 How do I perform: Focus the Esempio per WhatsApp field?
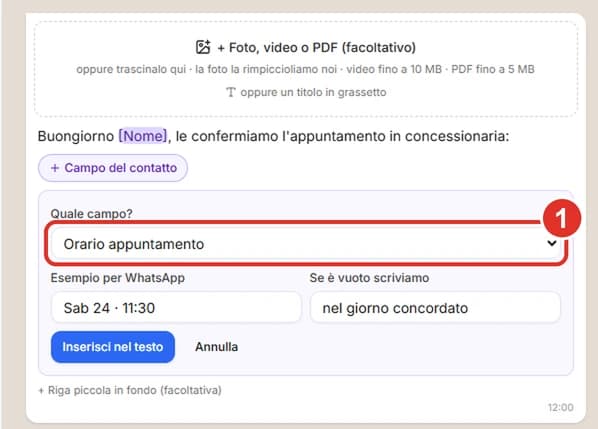point(176,308)
